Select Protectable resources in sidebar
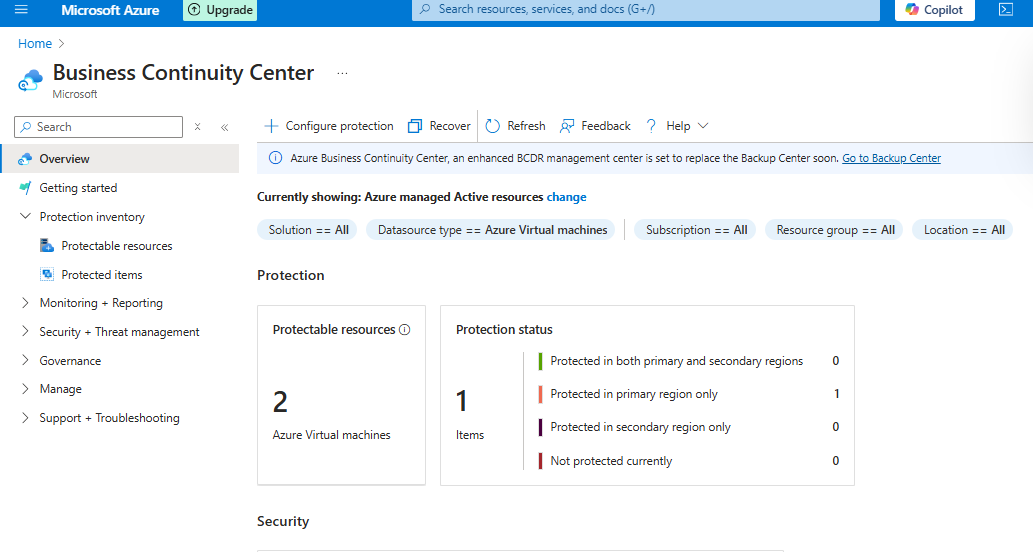The width and height of the screenshot is (1033, 552). (116, 246)
